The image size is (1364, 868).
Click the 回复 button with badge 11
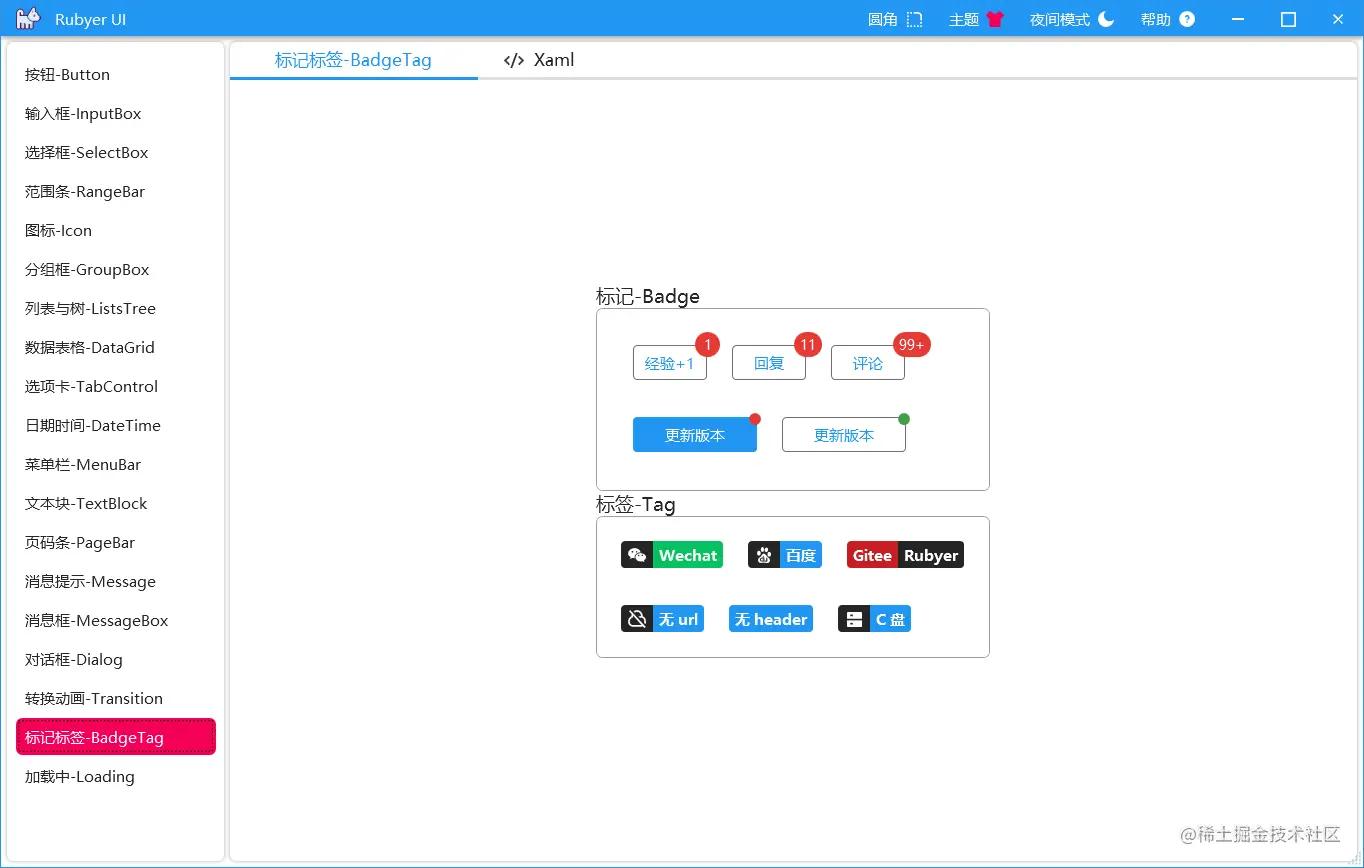[768, 363]
